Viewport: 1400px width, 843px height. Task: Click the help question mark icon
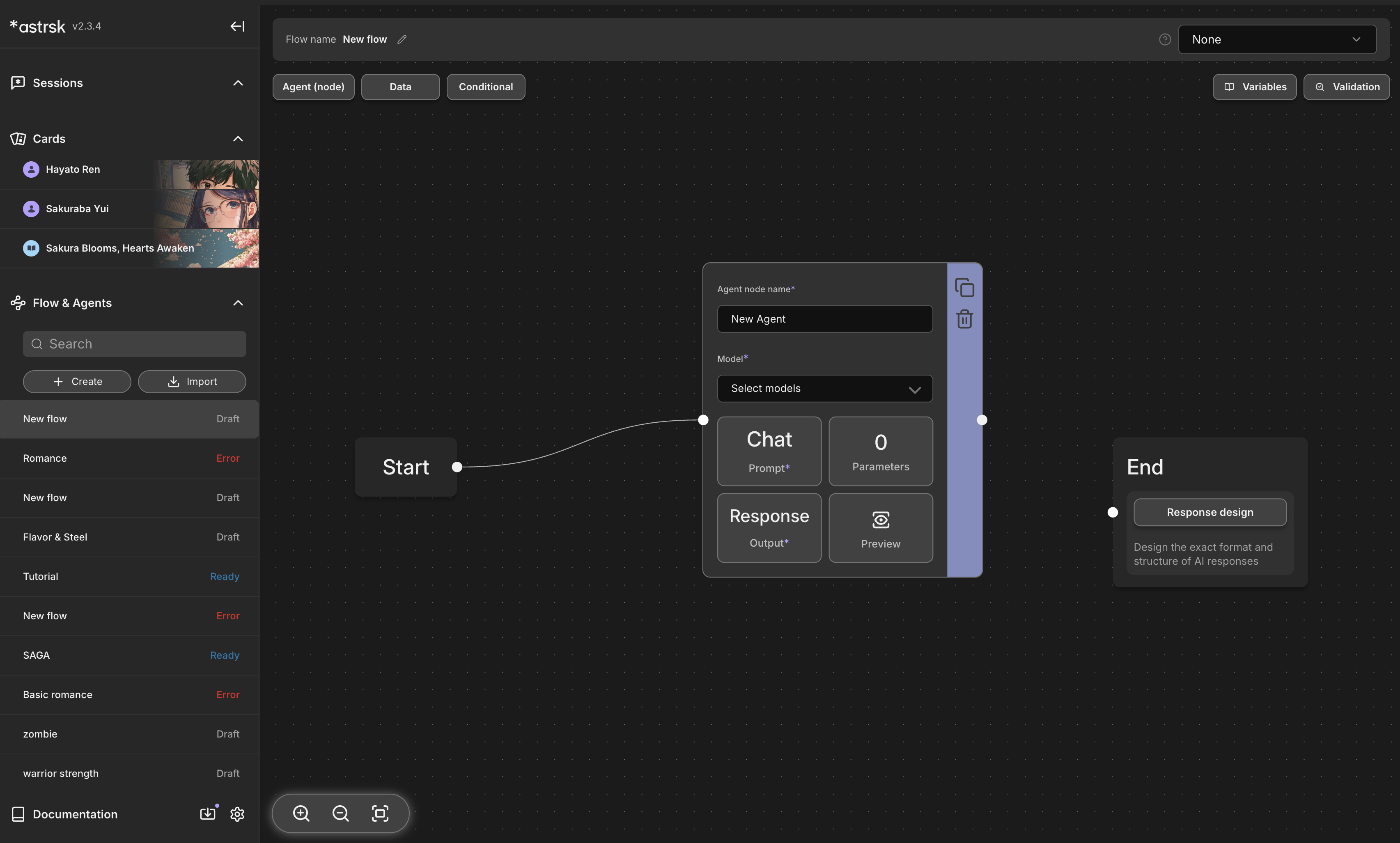coord(1165,39)
